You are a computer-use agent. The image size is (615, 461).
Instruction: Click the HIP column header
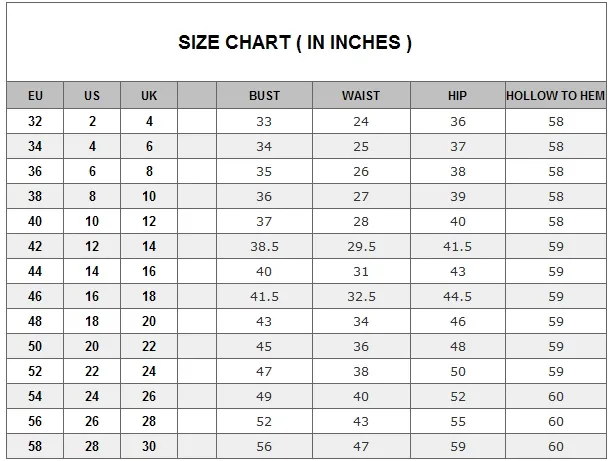pos(458,95)
